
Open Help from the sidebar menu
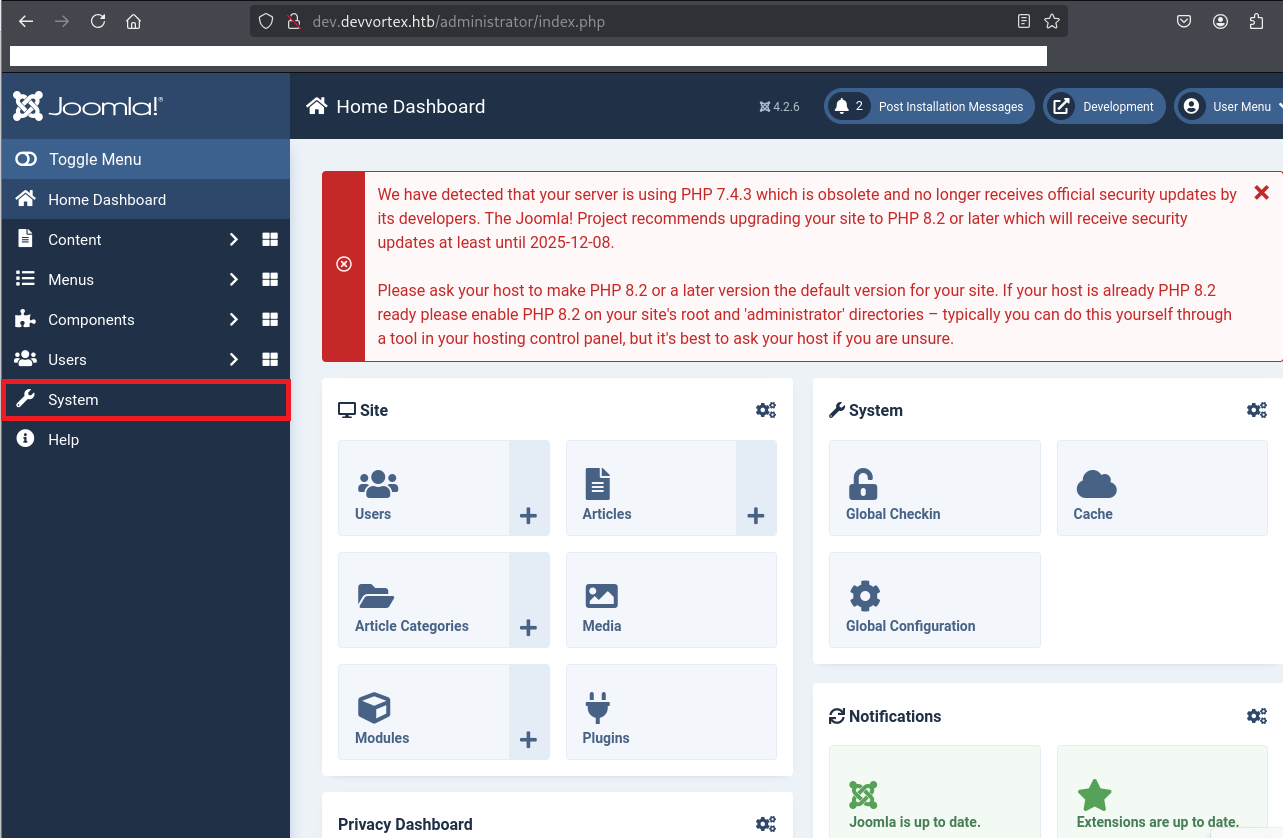[x=63, y=440]
